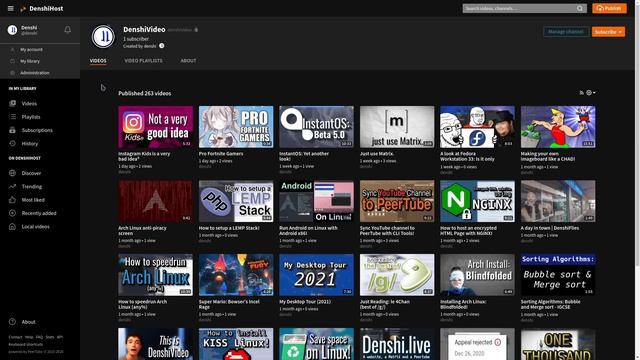Click the Contact footer link

tap(16, 337)
